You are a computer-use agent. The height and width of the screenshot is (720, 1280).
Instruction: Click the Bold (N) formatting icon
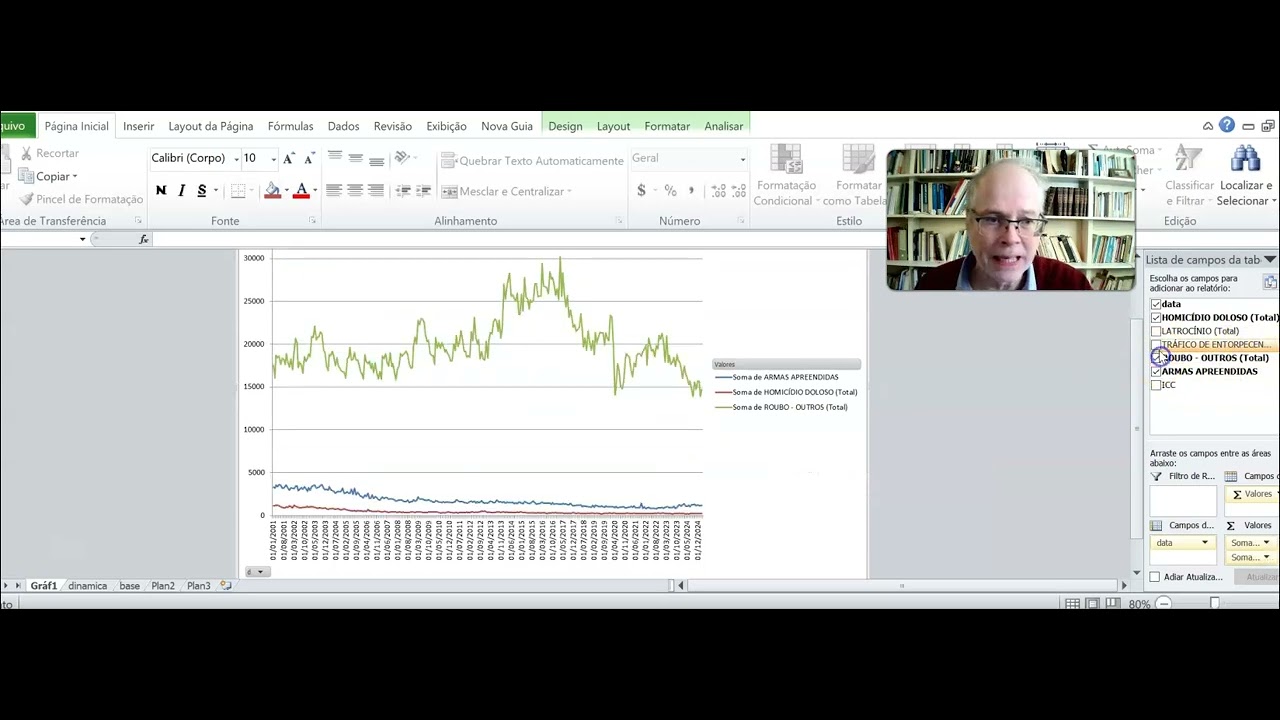coord(161,191)
